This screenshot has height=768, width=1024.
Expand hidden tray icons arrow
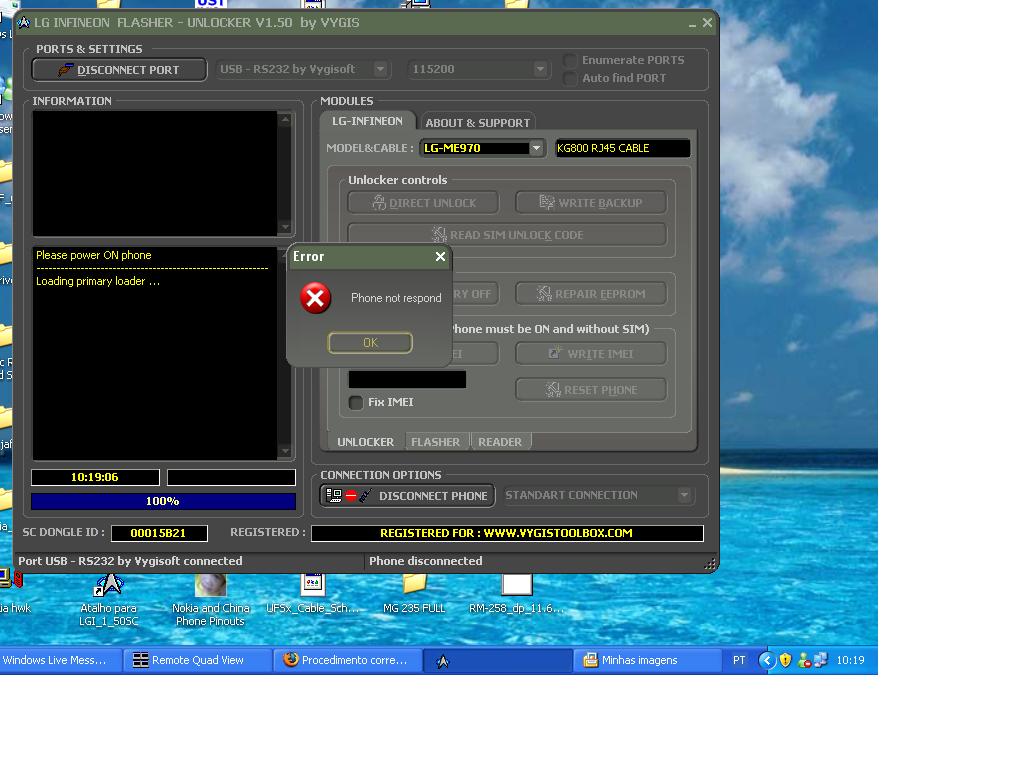pyautogui.click(x=767, y=660)
